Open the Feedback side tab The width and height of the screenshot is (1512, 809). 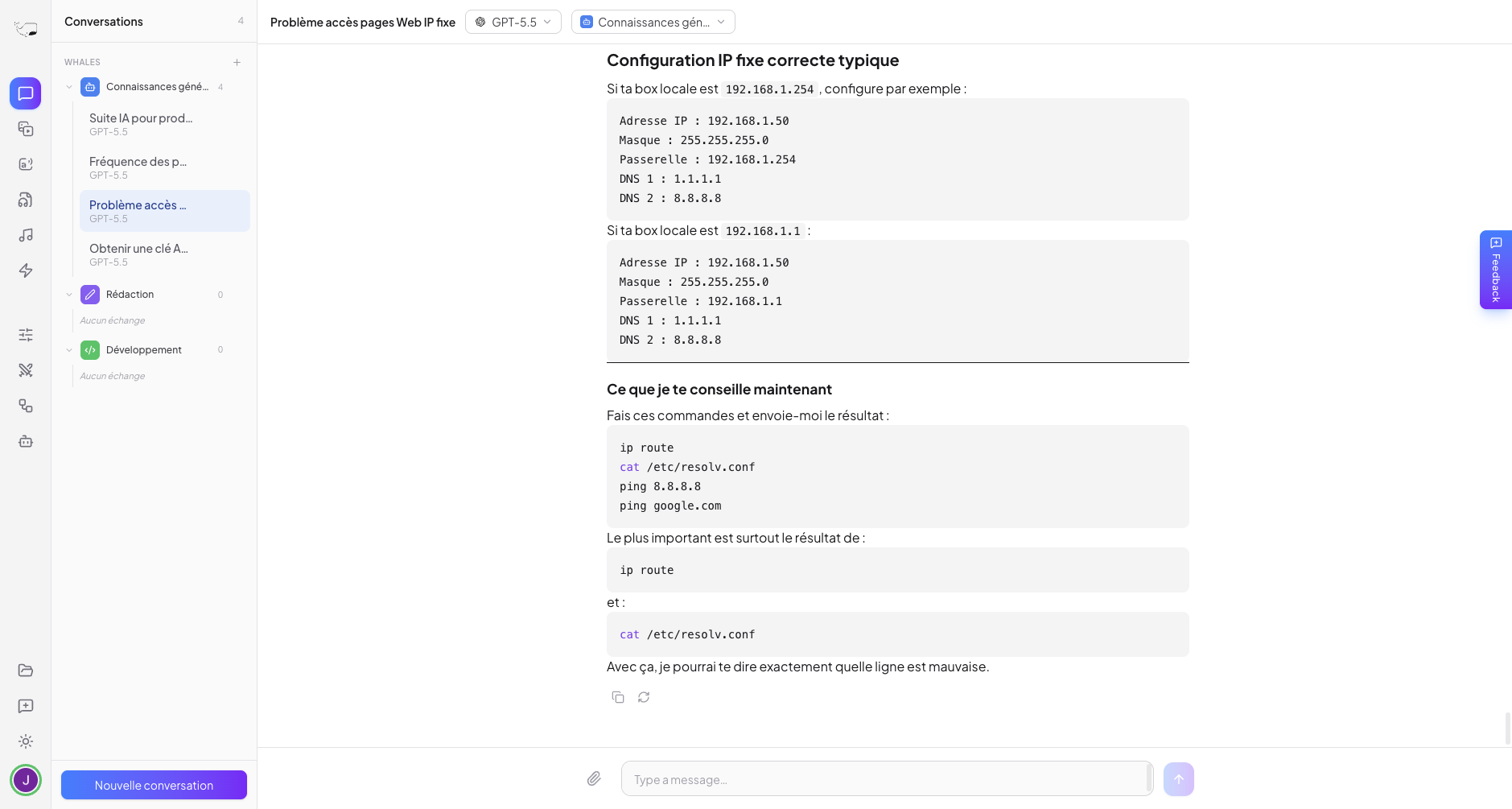[x=1496, y=270]
